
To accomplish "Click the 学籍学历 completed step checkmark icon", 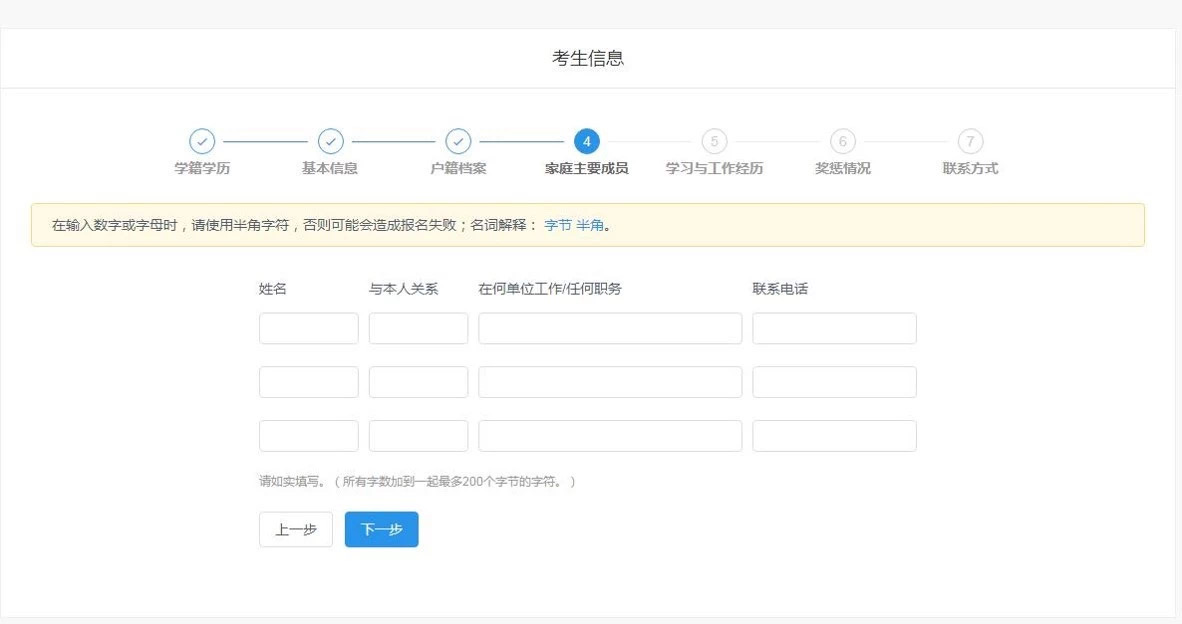I will [x=202, y=142].
